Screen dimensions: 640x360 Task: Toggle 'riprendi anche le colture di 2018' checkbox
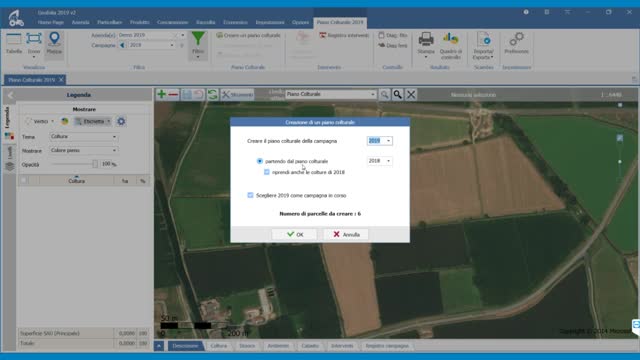pyautogui.click(x=267, y=172)
